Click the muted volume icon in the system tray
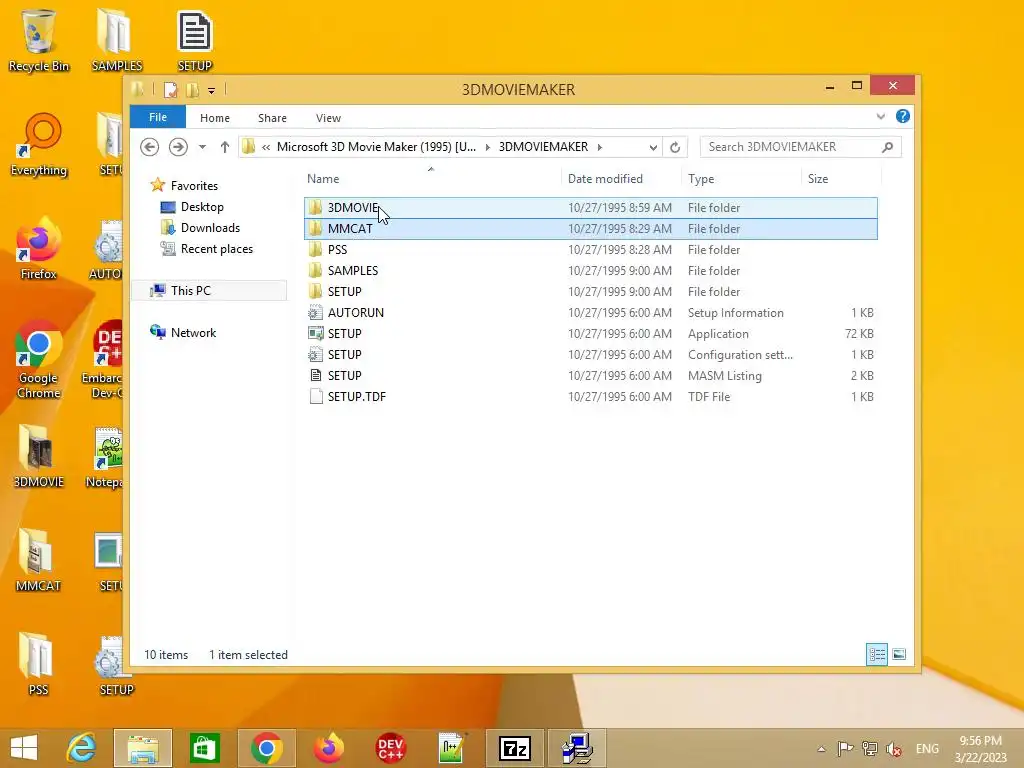 894,749
